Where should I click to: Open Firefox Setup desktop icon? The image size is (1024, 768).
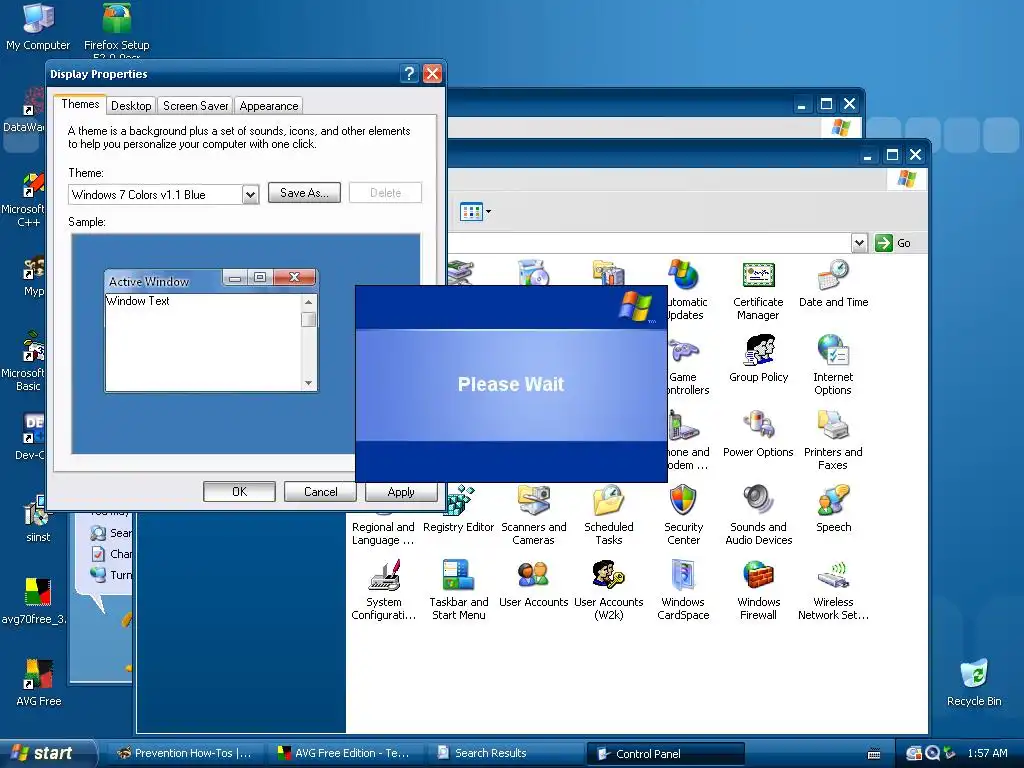click(116, 29)
